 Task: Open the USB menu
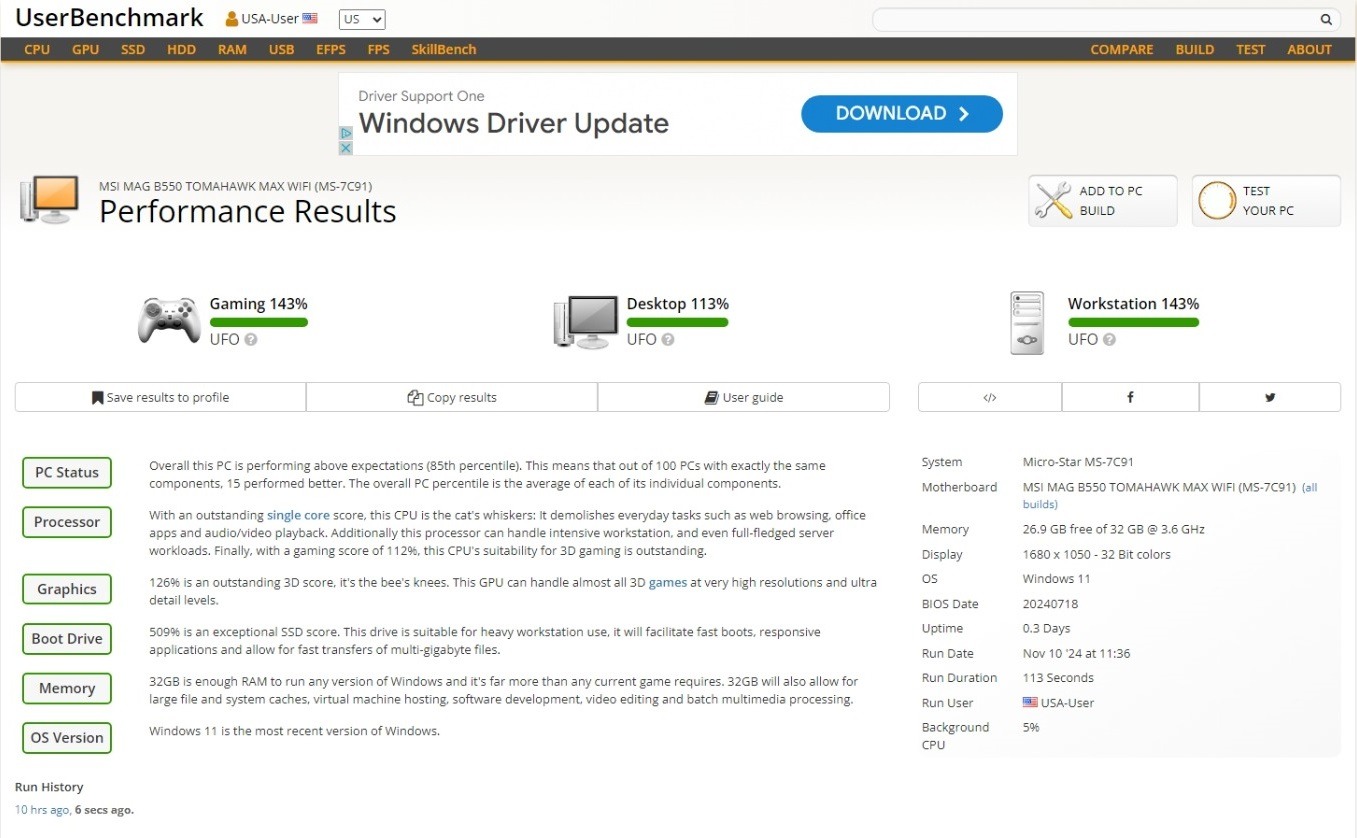click(x=282, y=49)
